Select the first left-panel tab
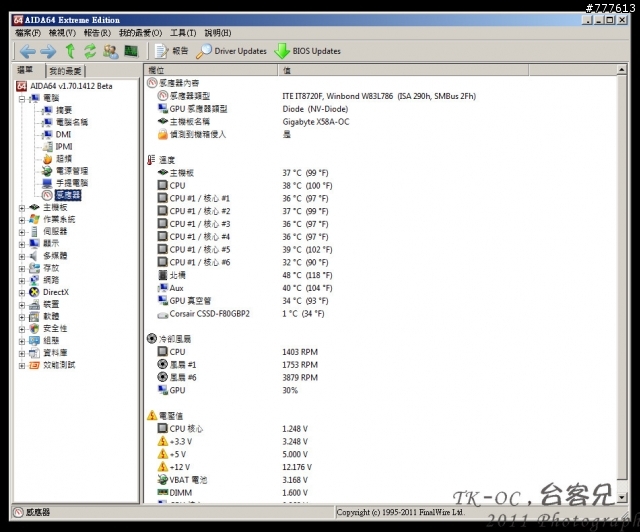The height and width of the screenshot is (532, 640). [x=25, y=70]
